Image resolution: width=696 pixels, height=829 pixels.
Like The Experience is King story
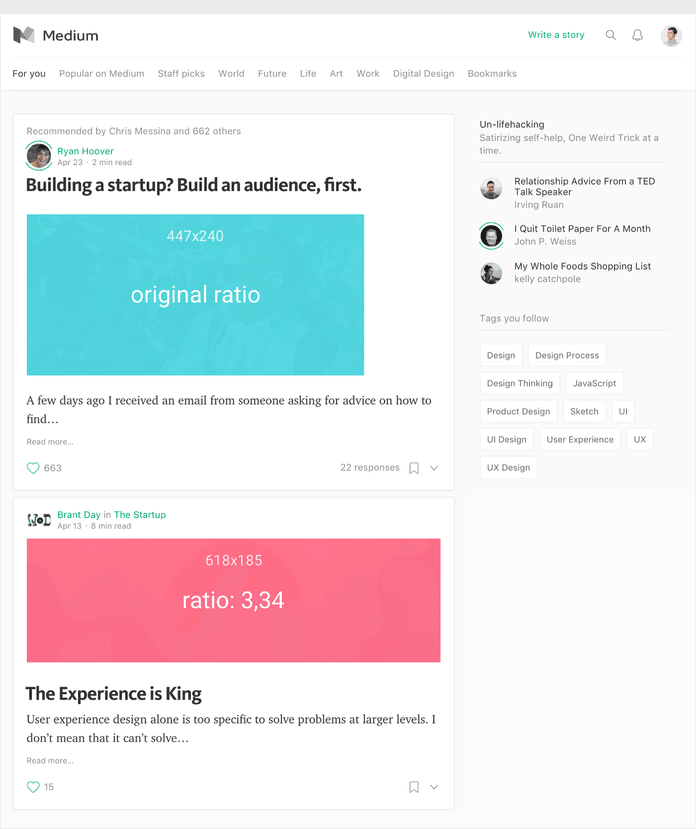coord(33,787)
